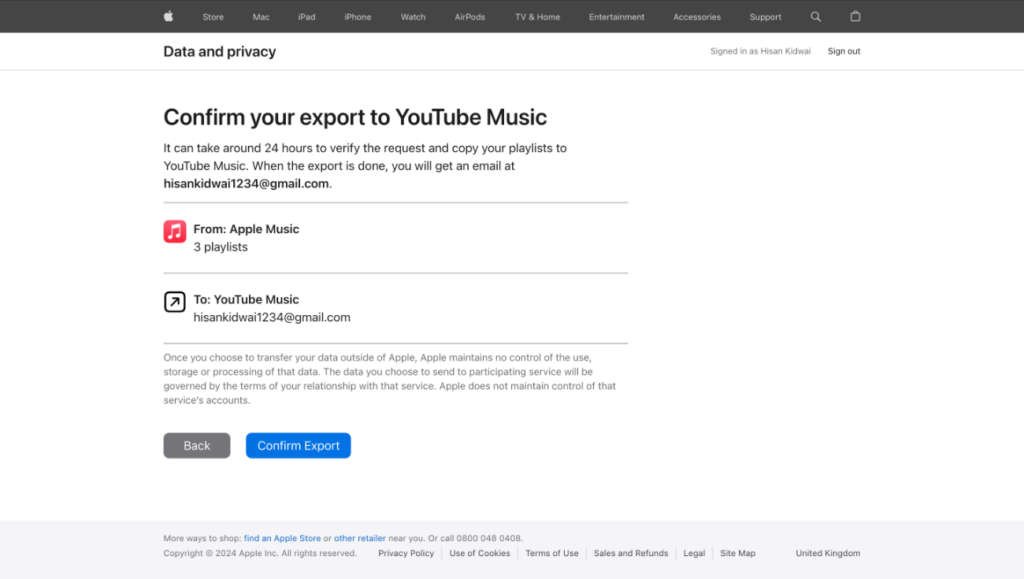The image size is (1024, 579).
Task: Change region via United Kingdom link
Action: 827,552
